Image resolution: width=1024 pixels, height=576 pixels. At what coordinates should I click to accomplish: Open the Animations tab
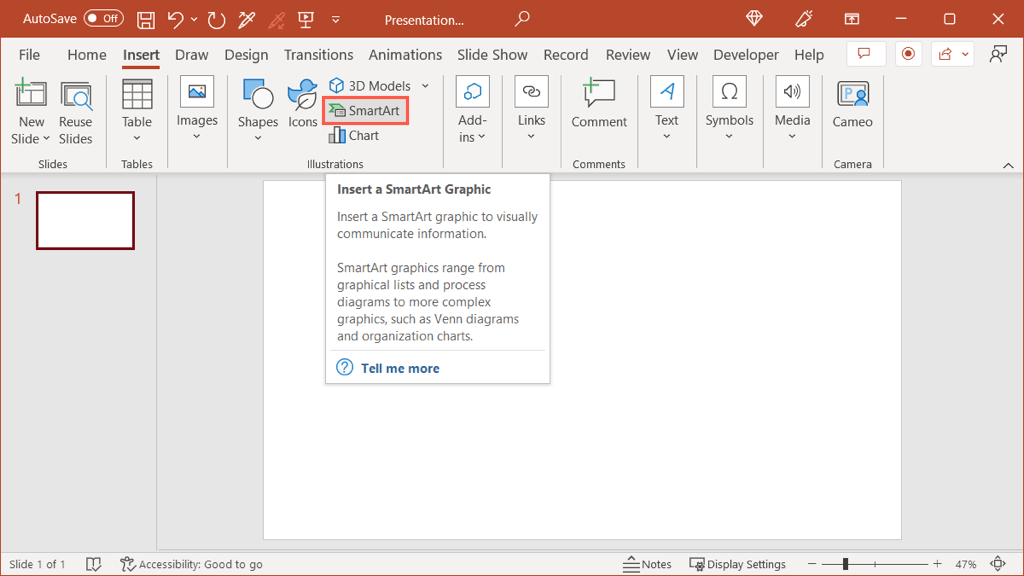(405, 55)
